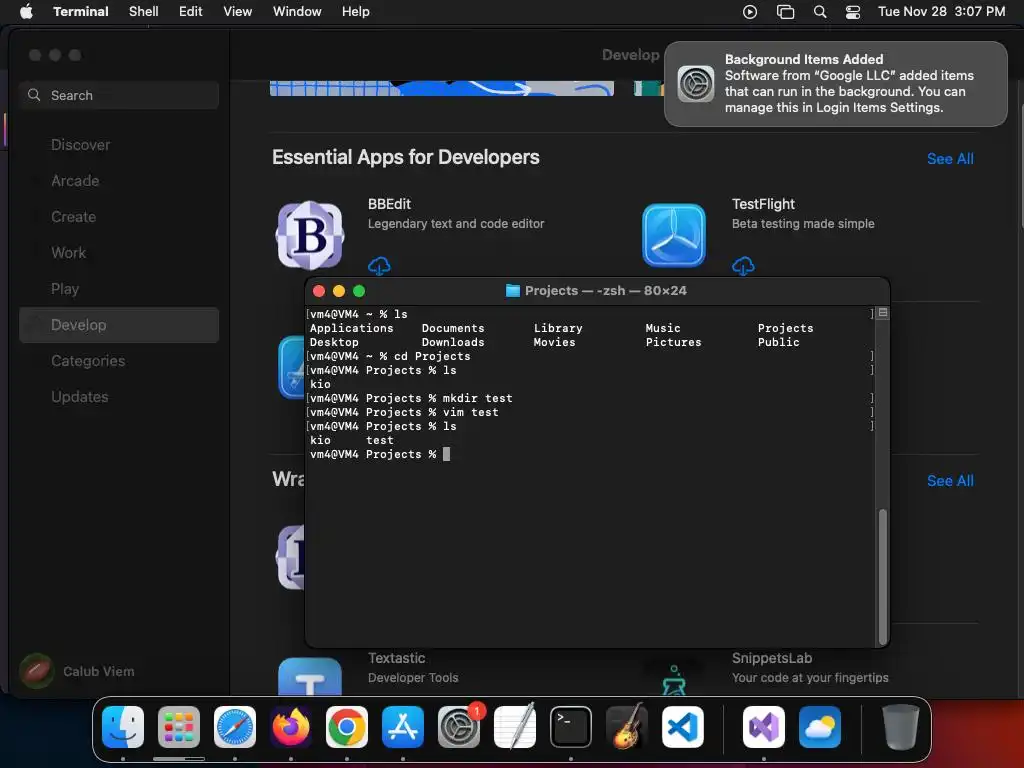This screenshot has width=1024, height=768.
Task: Open Launchpad in the Dock
Action: pyautogui.click(x=179, y=727)
